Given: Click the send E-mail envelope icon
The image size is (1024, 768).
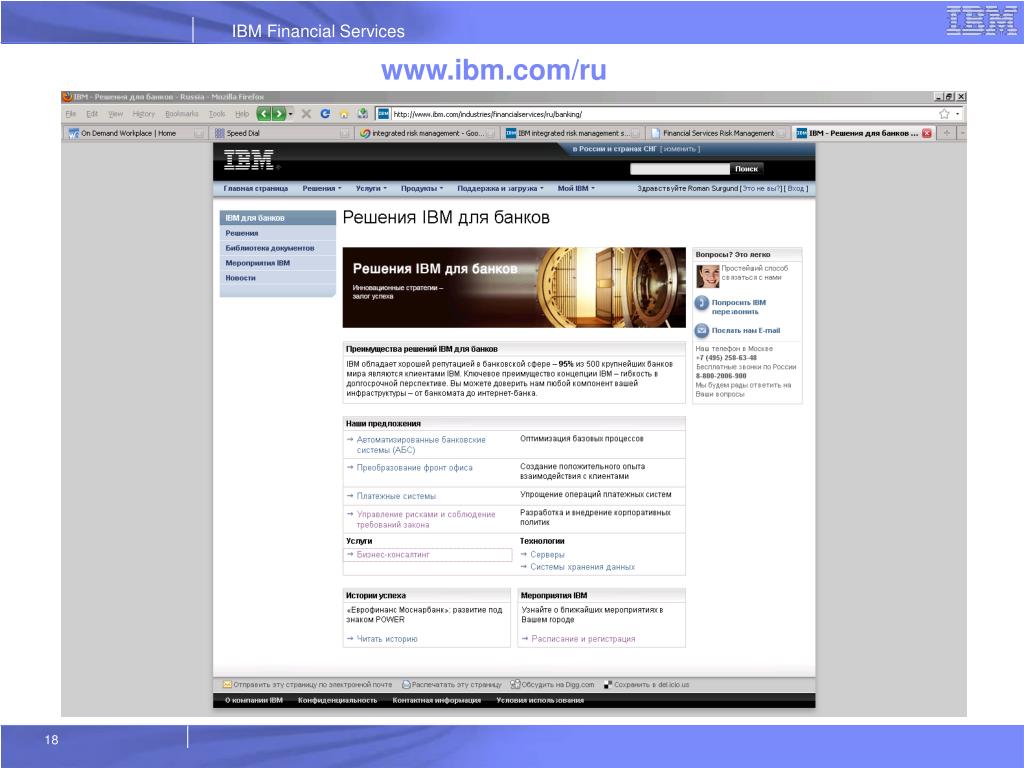Looking at the screenshot, I should 701,330.
